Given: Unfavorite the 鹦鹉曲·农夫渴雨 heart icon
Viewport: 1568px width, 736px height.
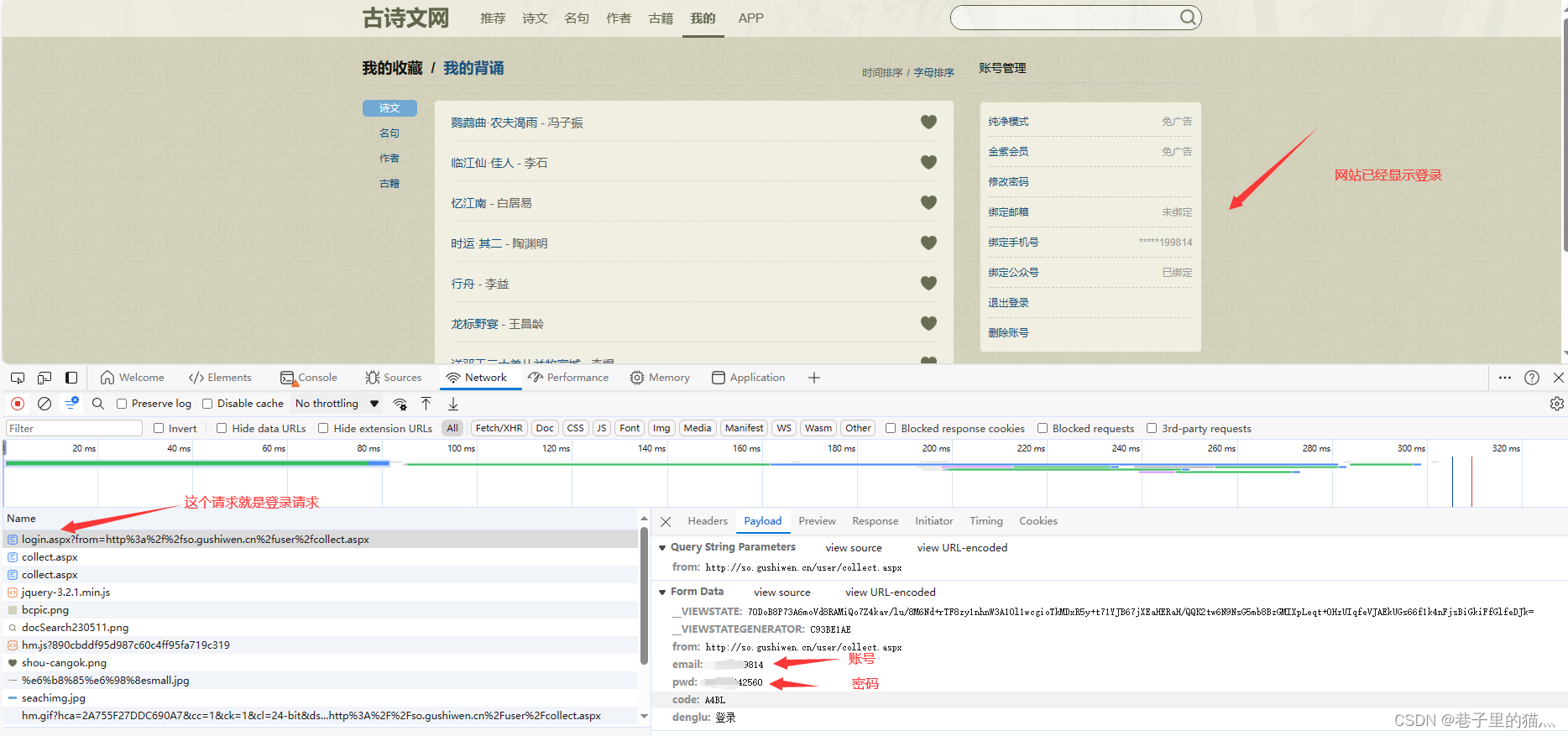Looking at the screenshot, I should click(x=928, y=122).
